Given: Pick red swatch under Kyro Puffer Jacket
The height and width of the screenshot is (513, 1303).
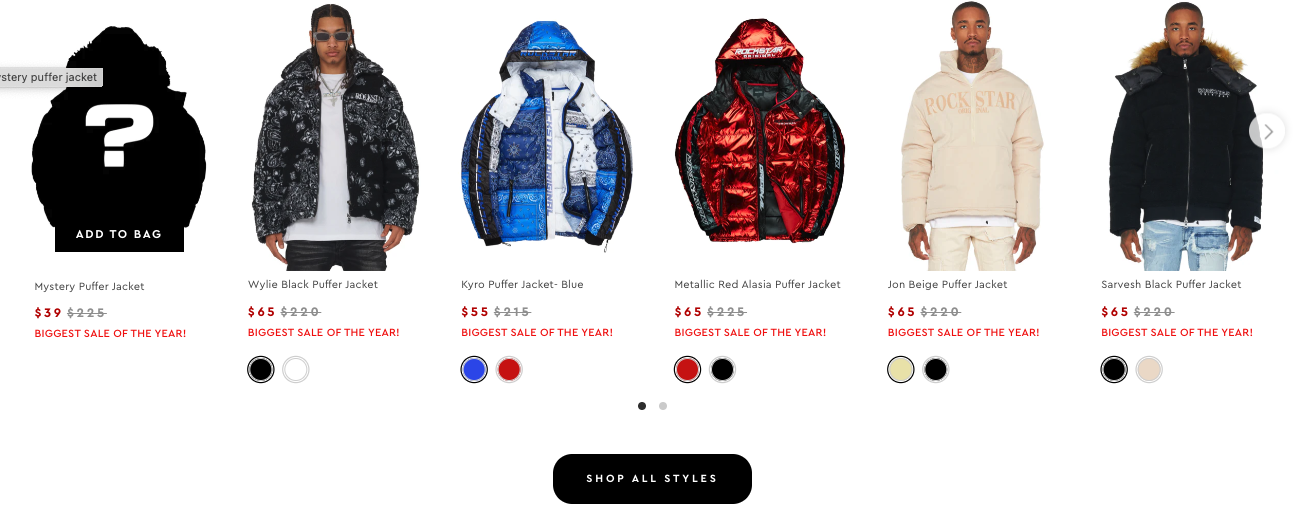Looking at the screenshot, I should (509, 370).
